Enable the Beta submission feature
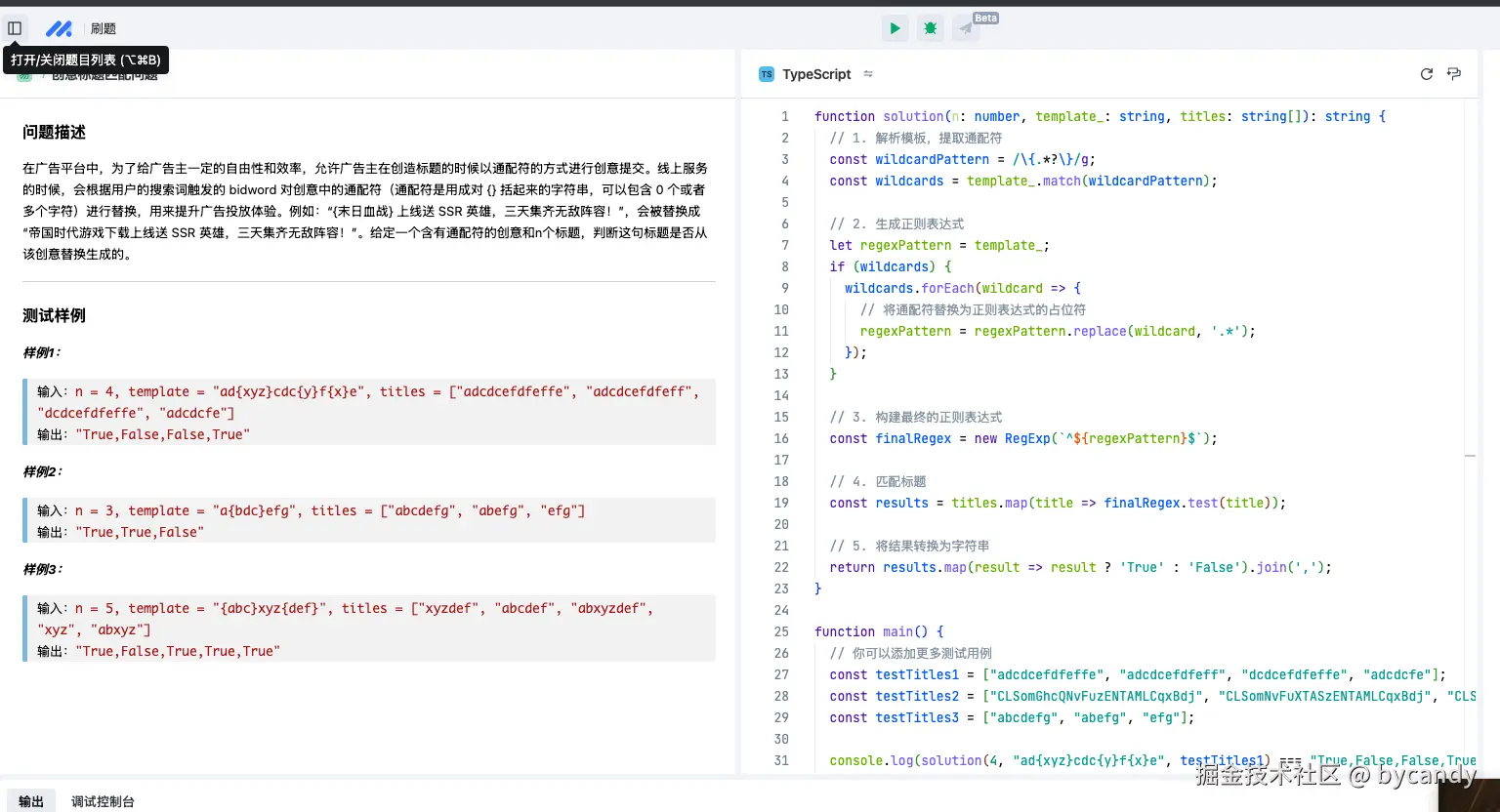 [984, 18]
